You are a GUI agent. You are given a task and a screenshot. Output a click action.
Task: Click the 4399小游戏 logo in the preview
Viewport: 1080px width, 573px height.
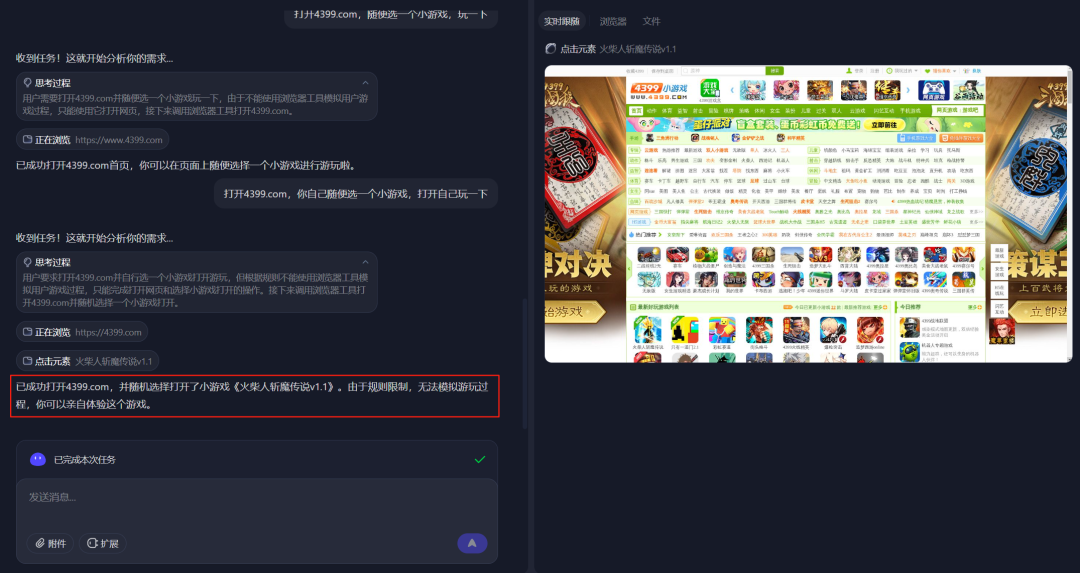(x=659, y=91)
